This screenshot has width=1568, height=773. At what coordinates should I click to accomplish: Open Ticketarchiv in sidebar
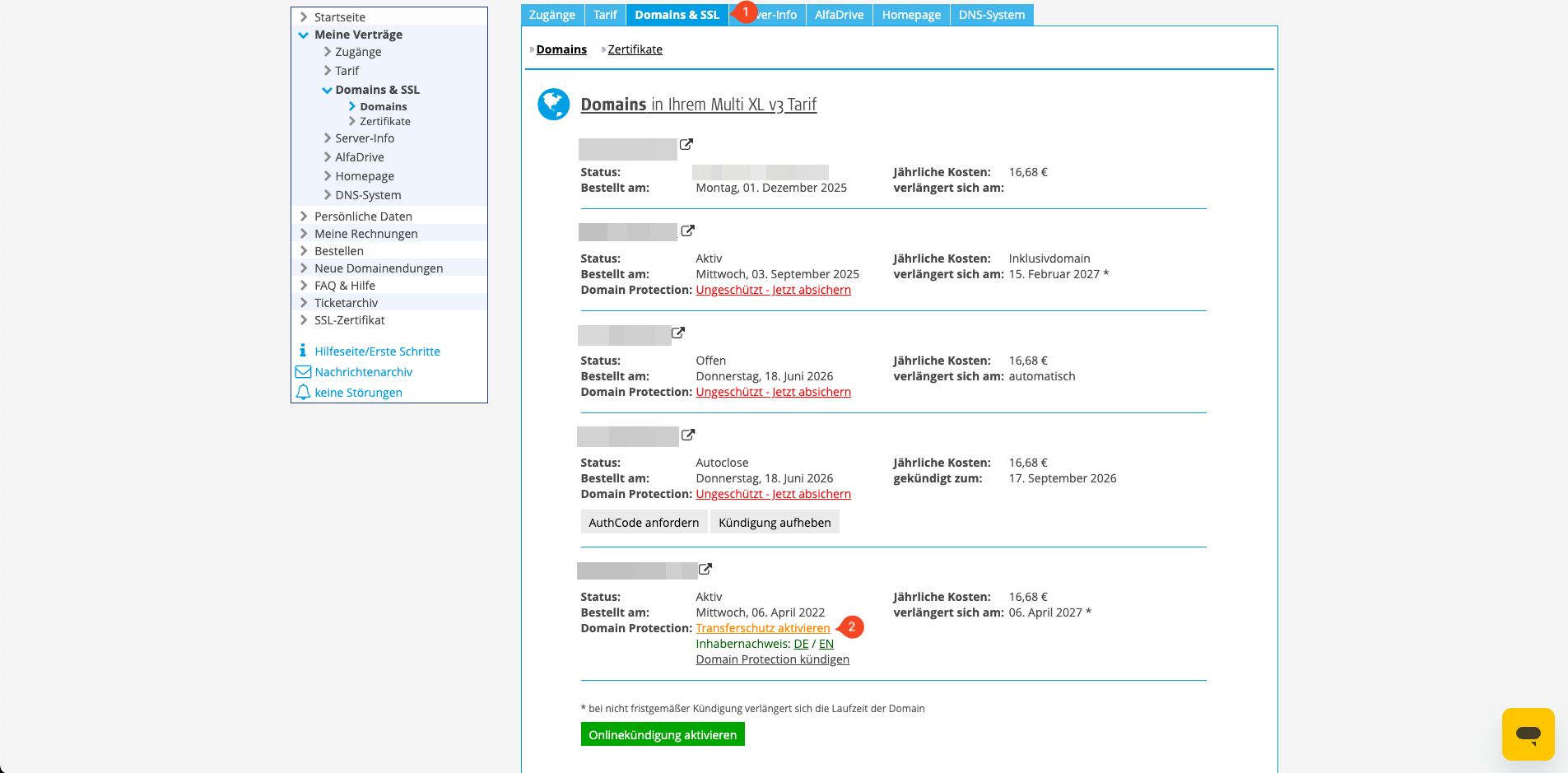347,303
